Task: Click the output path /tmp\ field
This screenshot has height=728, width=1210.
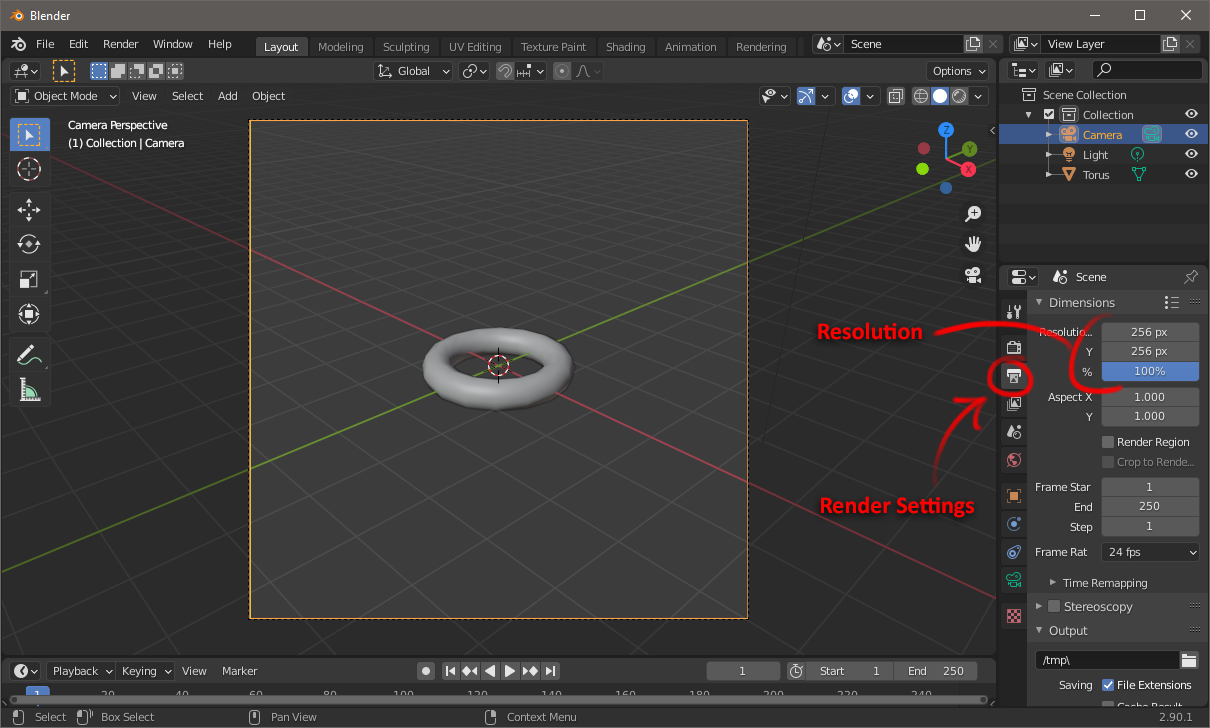Action: coord(1107,660)
